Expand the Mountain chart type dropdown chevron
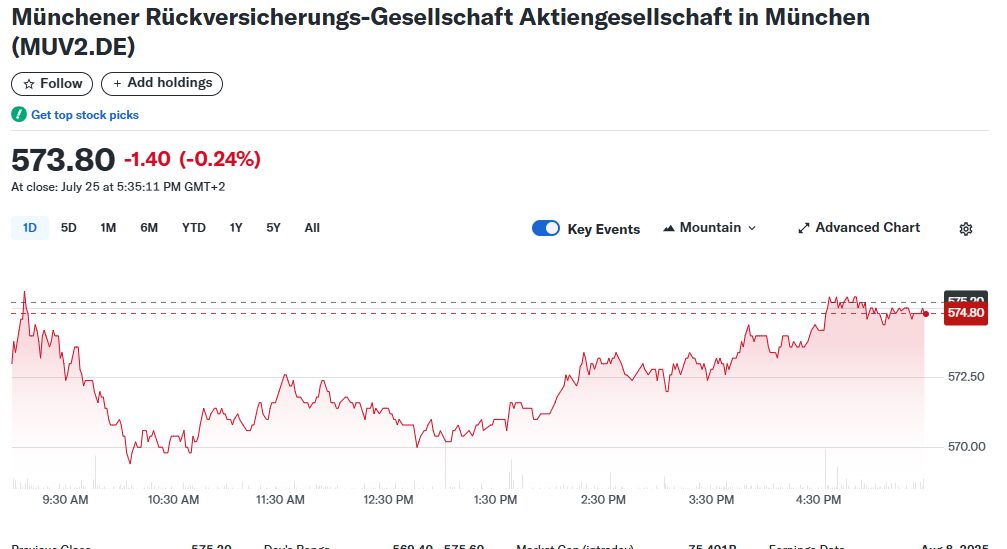The height and width of the screenshot is (549, 1007). (752, 228)
